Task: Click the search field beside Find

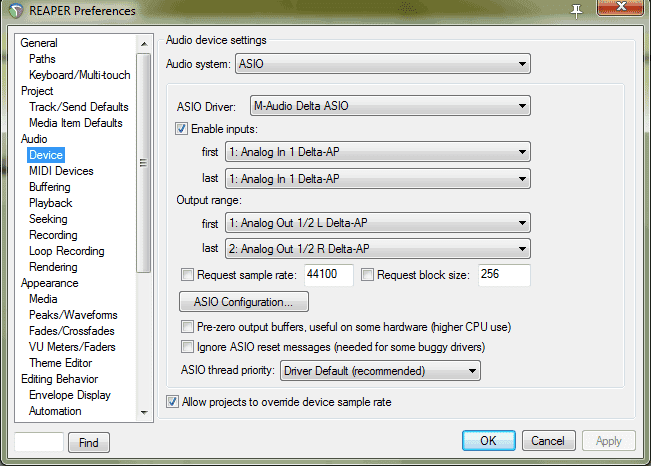Action: (39, 442)
